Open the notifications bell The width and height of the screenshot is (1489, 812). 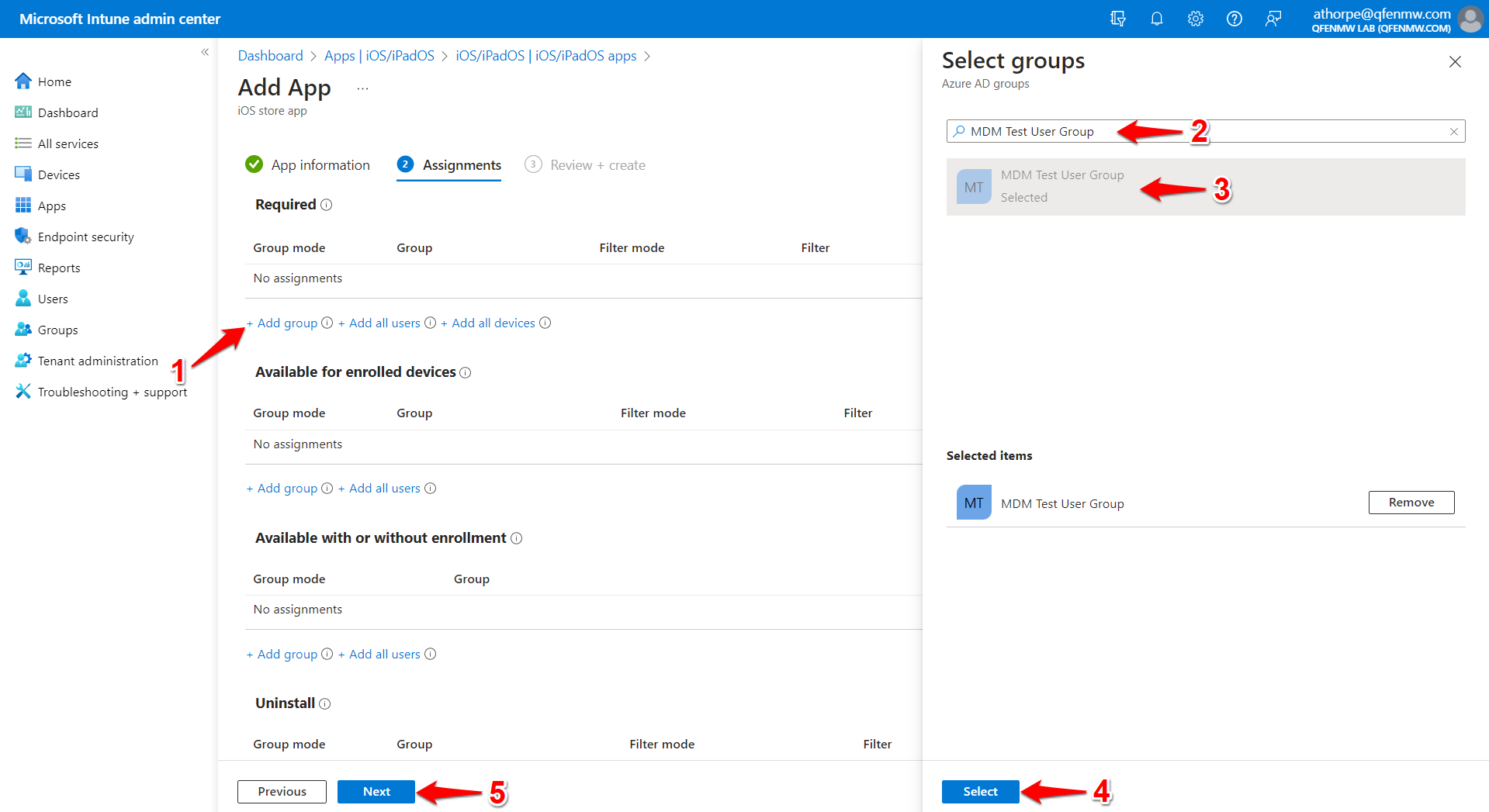(x=1156, y=19)
